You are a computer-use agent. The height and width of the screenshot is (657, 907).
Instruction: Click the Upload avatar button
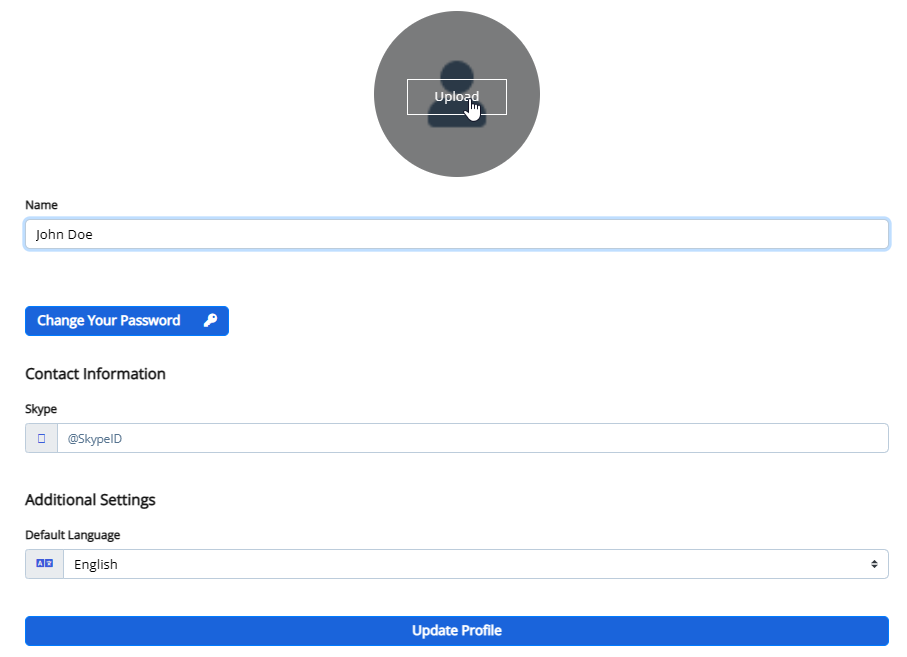click(x=456, y=97)
